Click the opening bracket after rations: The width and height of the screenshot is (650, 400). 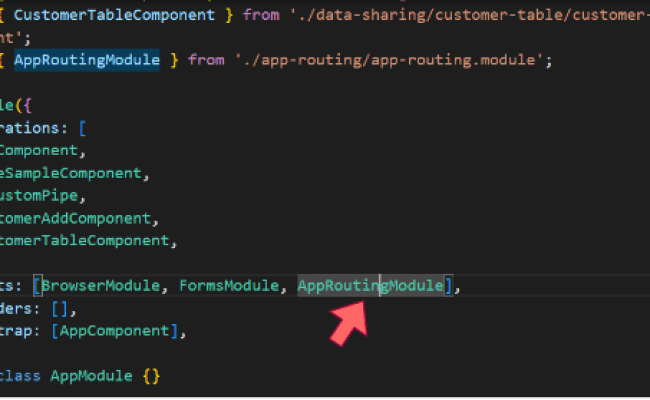(82, 128)
